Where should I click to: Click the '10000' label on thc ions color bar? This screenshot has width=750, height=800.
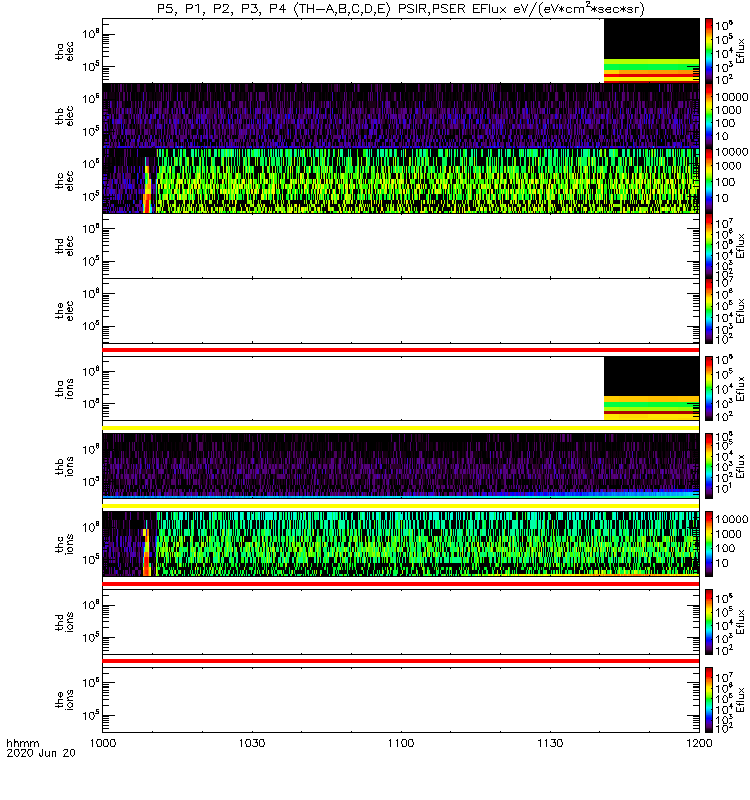click(x=731, y=519)
